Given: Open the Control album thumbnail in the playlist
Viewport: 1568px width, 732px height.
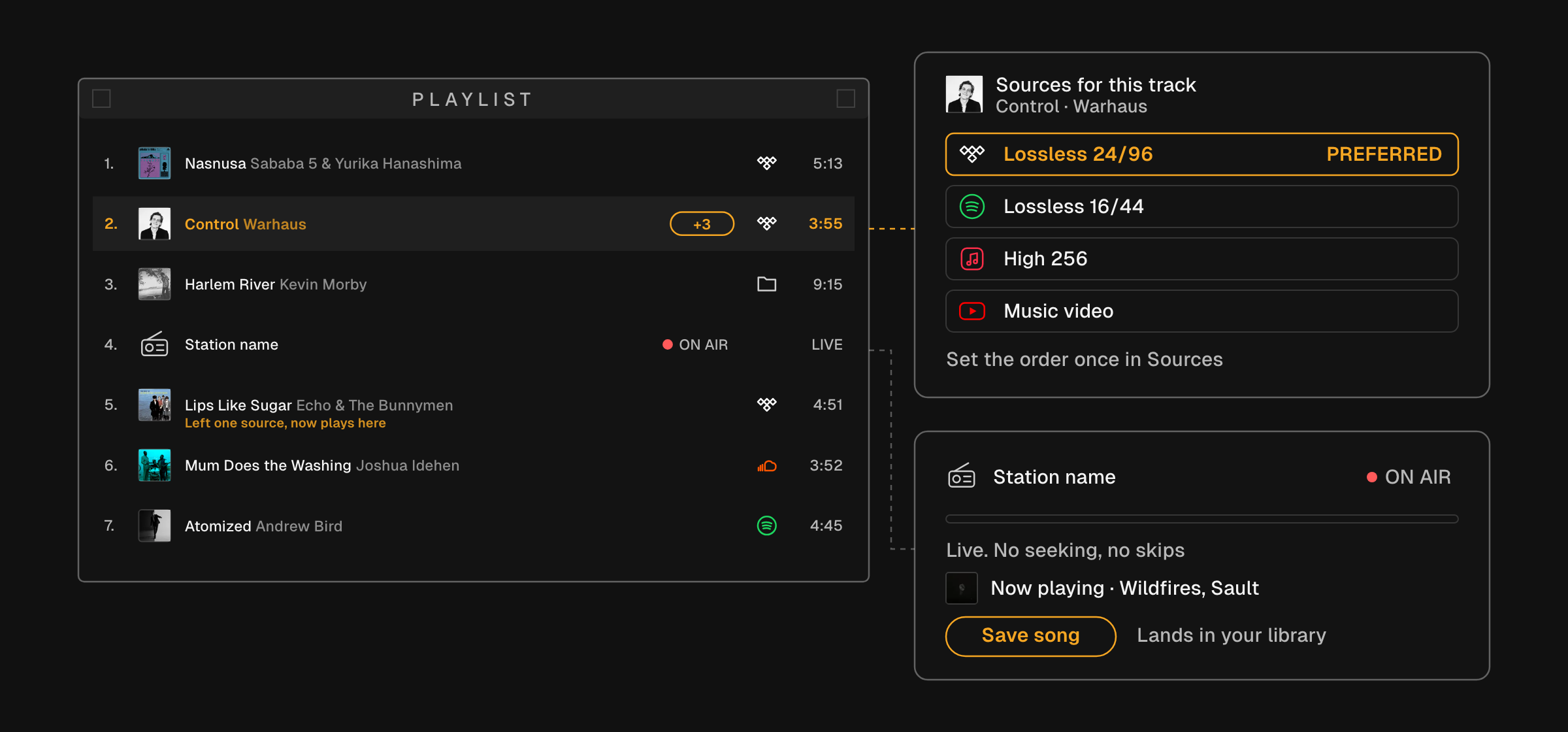Looking at the screenshot, I should [x=154, y=224].
